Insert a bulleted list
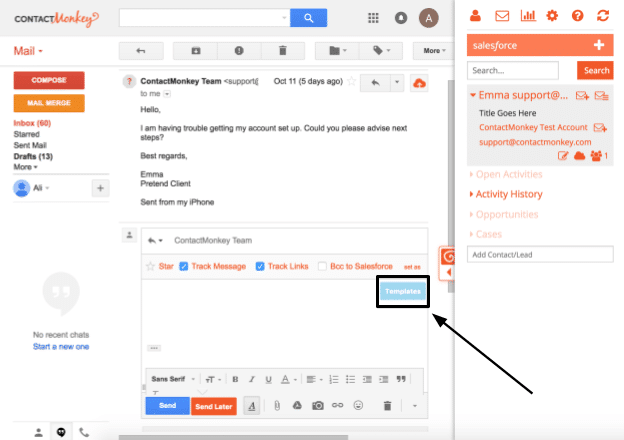The width and height of the screenshot is (624, 440). click(350, 380)
